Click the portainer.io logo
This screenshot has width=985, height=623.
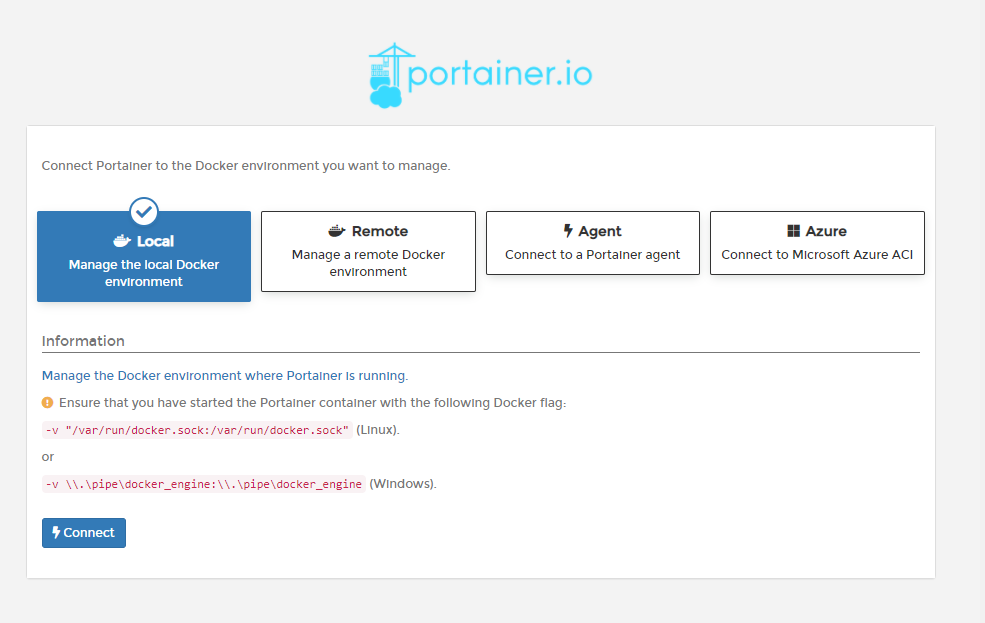click(480, 75)
